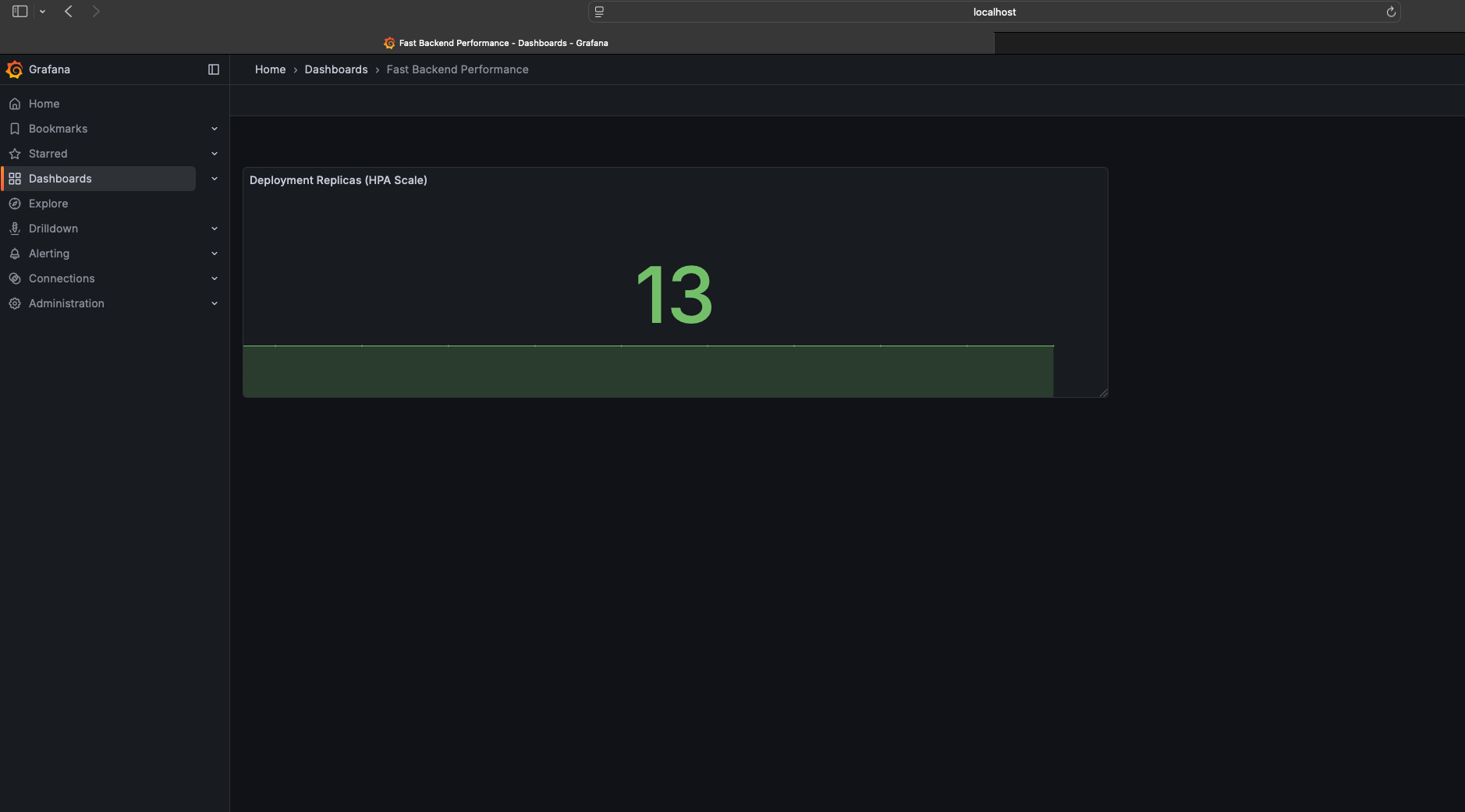1465x812 pixels.
Task: Click the Connections icon in the sidebar
Action: pyautogui.click(x=15, y=278)
